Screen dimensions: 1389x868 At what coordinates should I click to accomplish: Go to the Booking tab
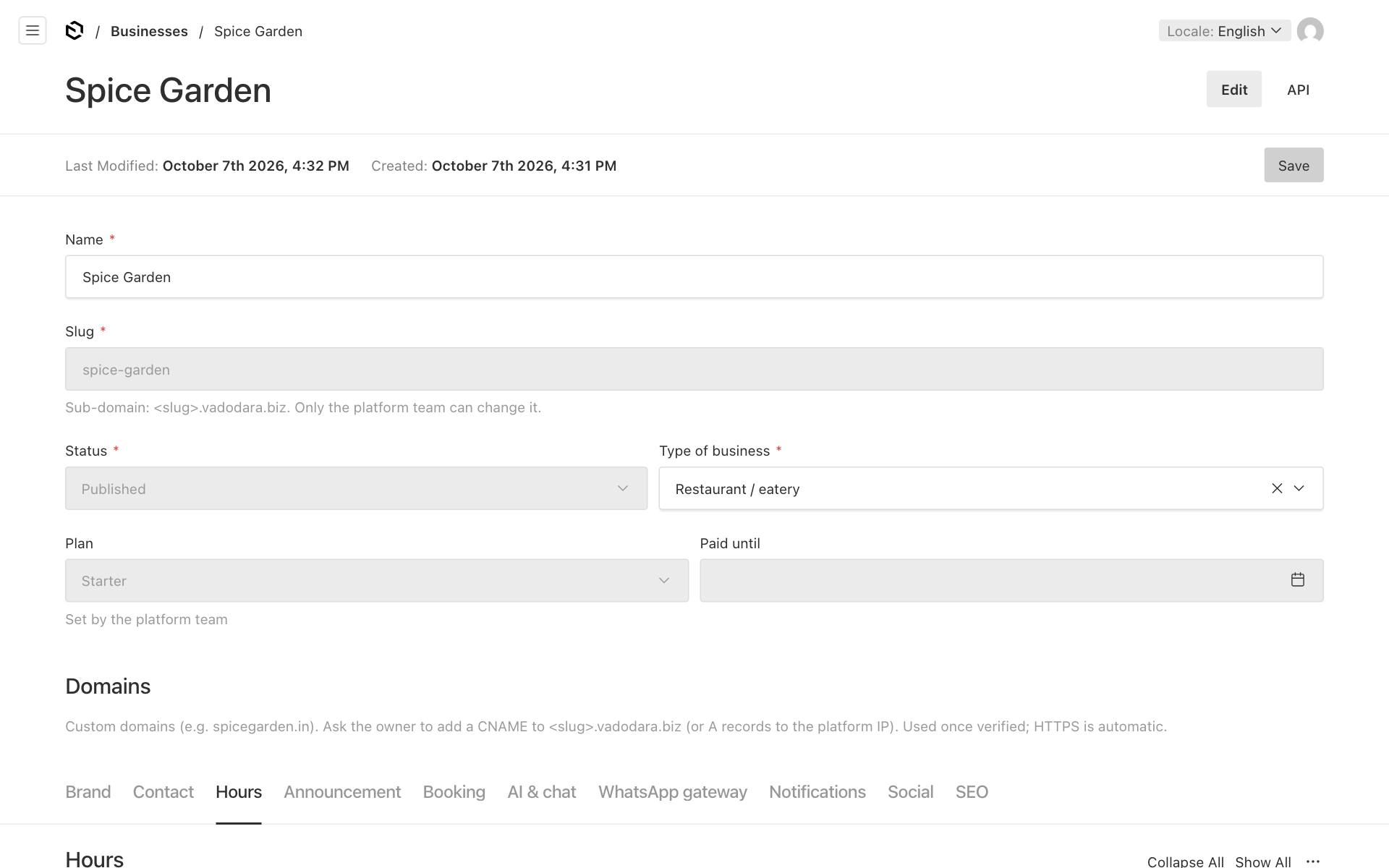pyautogui.click(x=454, y=792)
